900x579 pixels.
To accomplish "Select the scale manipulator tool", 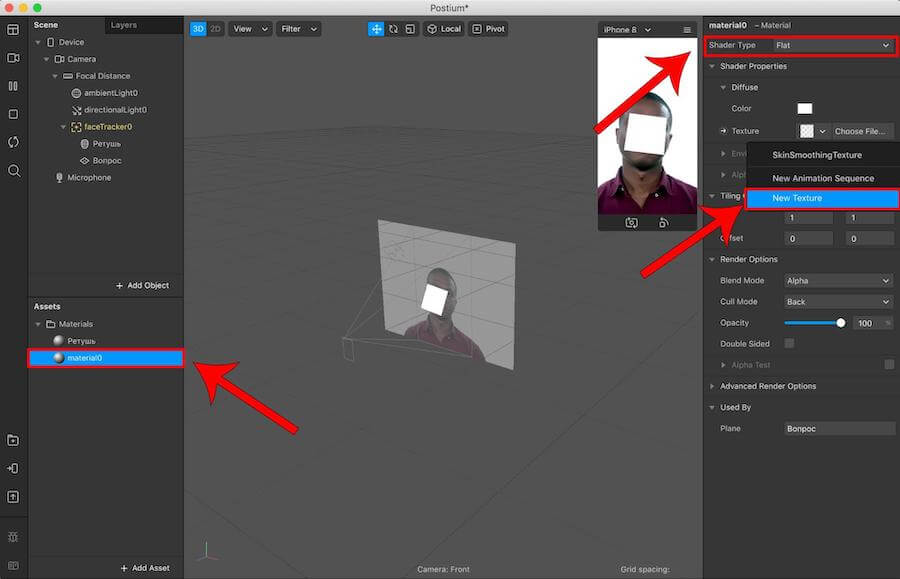I will tap(409, 29).
